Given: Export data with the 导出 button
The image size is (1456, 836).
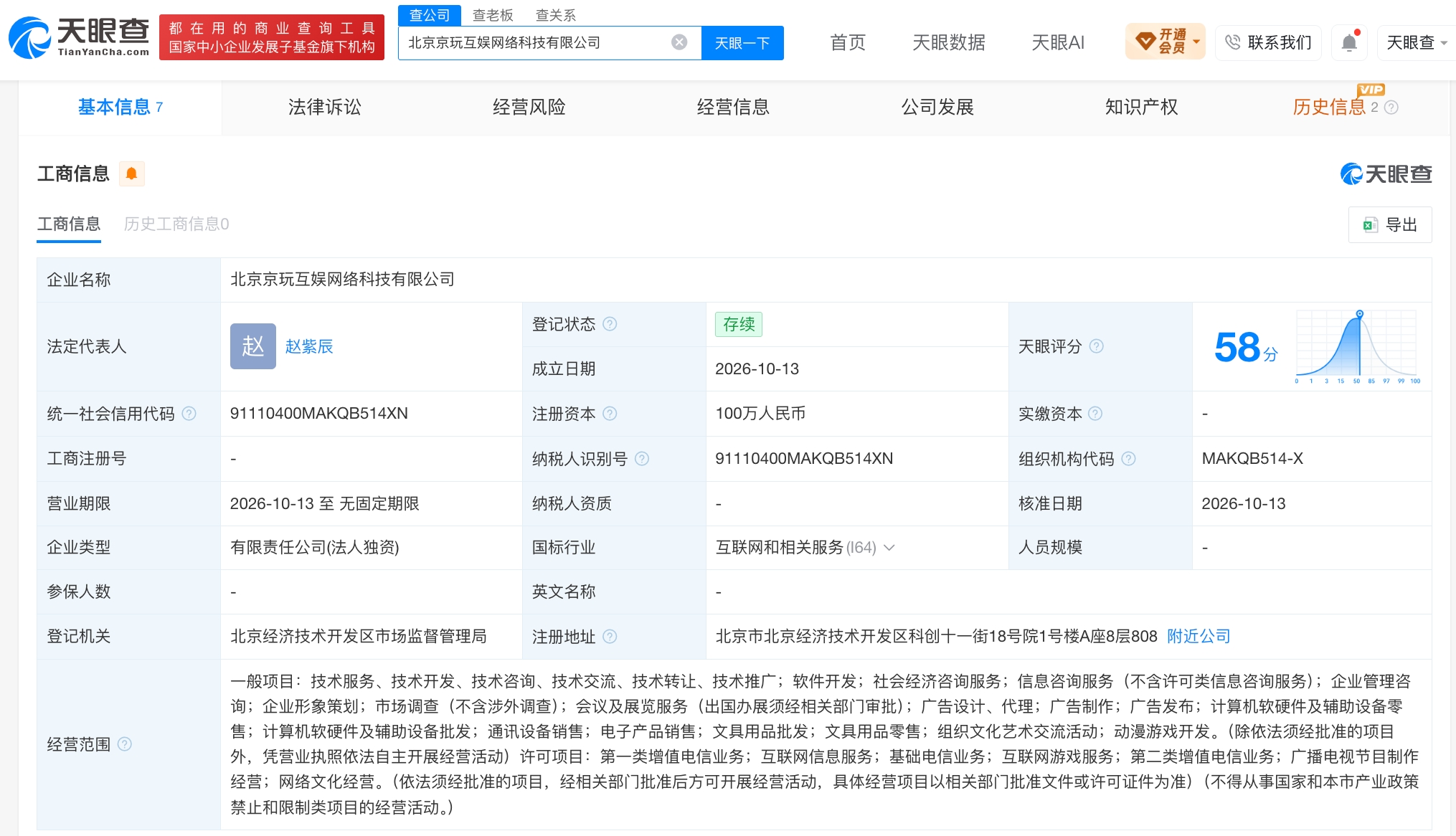Looking at the screenshot, I should [1390, 224].
